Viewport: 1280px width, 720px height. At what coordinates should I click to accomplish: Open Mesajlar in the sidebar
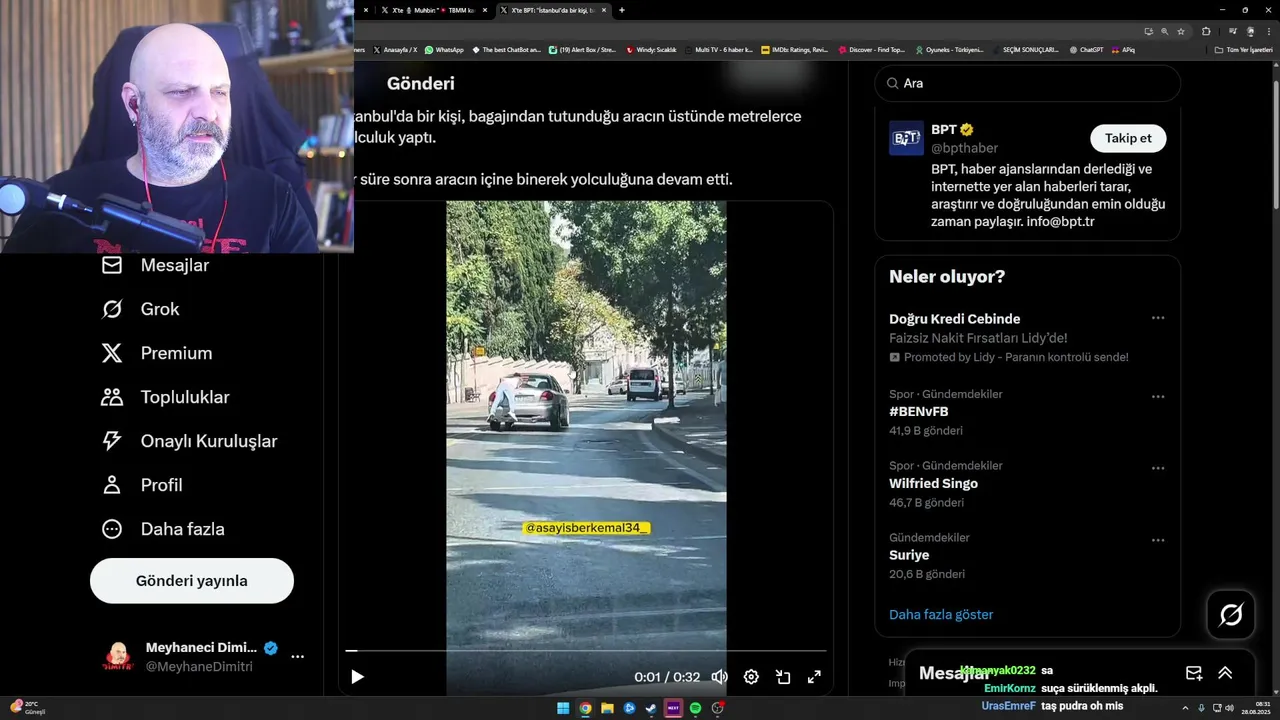(x=155, y=265)
